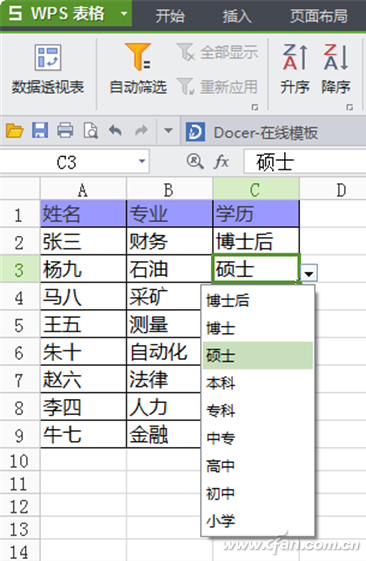This screenshot has width=366, height=561.
Task: Choose 高中 from the dropdown list
Action: coord(258,465)
